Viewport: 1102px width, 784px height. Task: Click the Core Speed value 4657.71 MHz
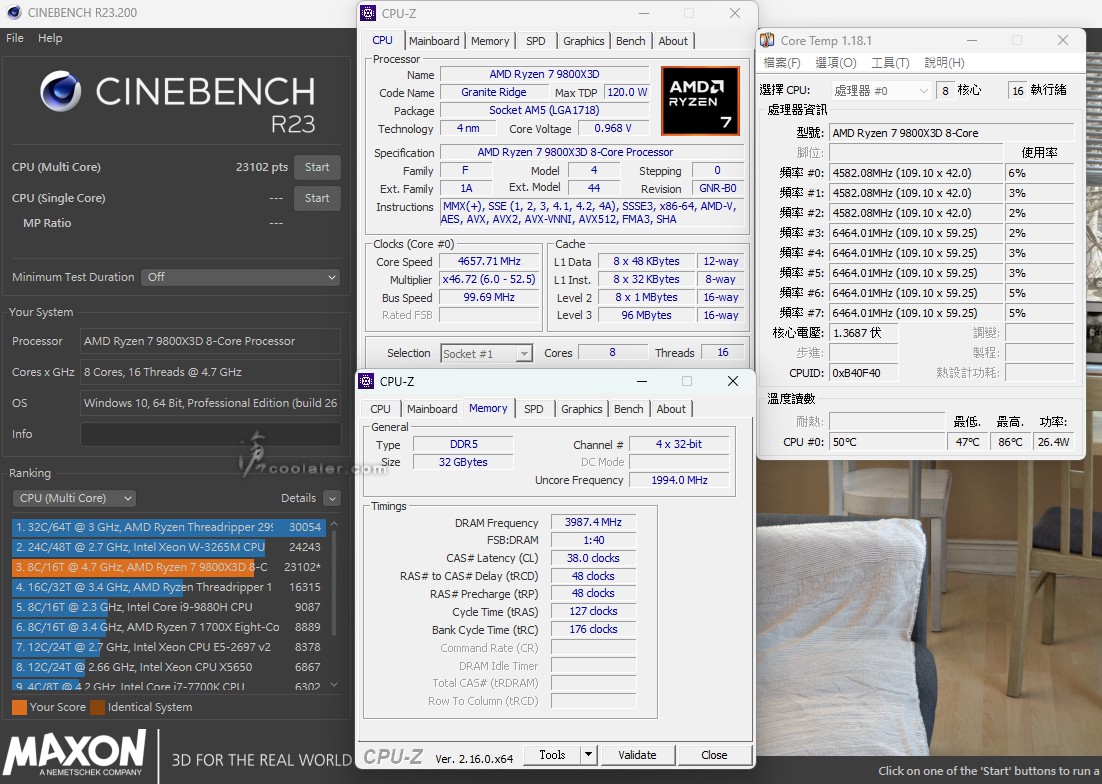point(489,261)
